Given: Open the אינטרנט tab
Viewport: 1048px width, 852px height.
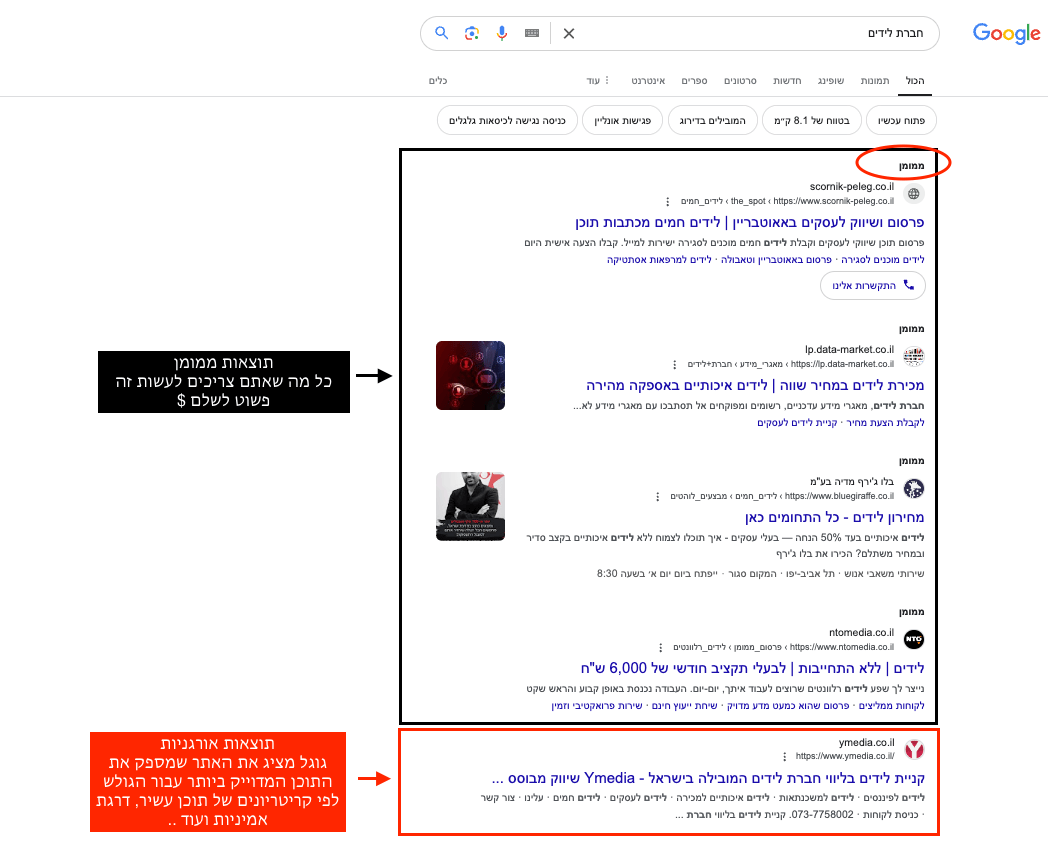Looking at the screenshot, I should 648,80.
